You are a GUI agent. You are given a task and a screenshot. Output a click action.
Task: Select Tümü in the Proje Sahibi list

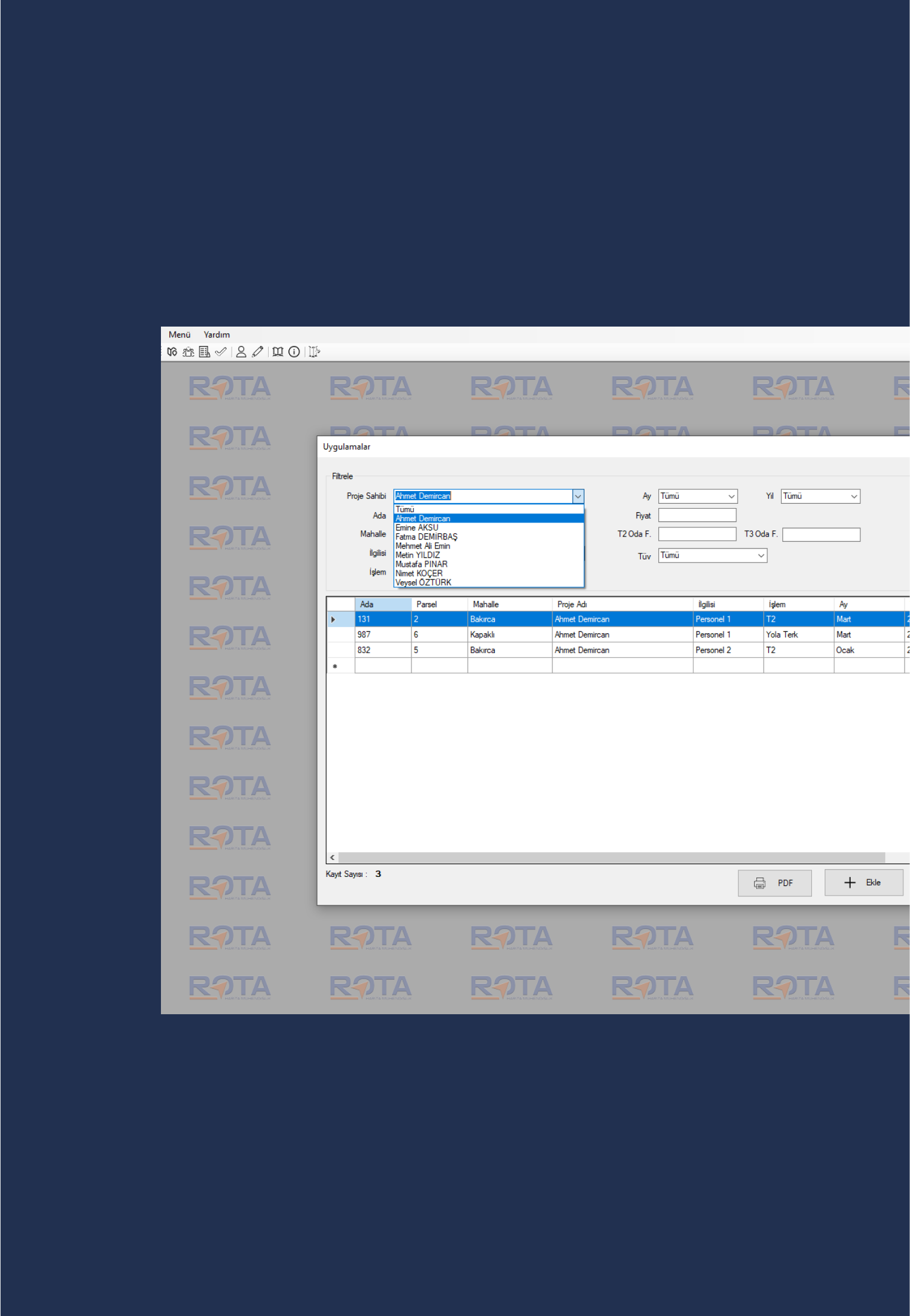click(x=489, y=509)
